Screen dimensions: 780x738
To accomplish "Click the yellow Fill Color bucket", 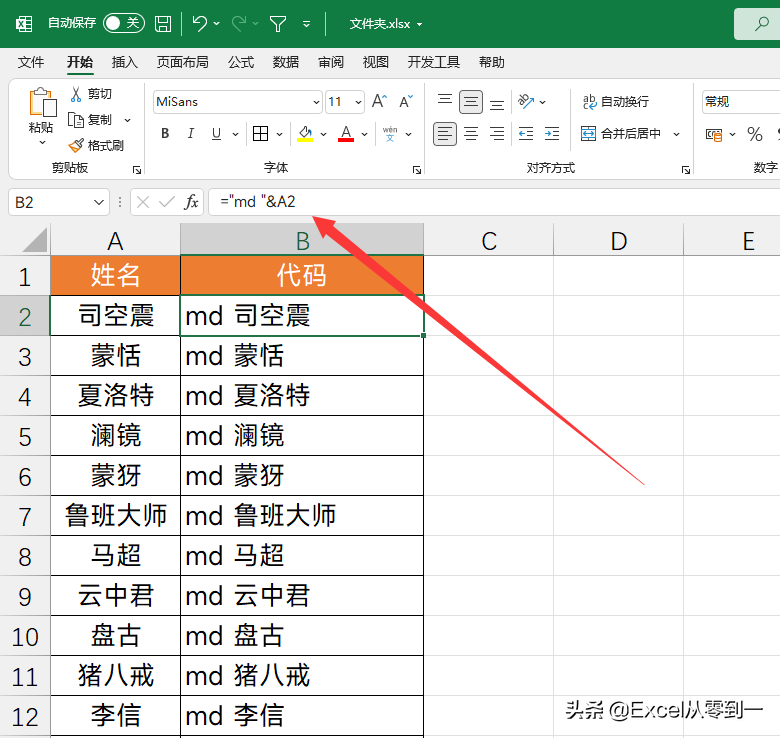I will [305, 133].
